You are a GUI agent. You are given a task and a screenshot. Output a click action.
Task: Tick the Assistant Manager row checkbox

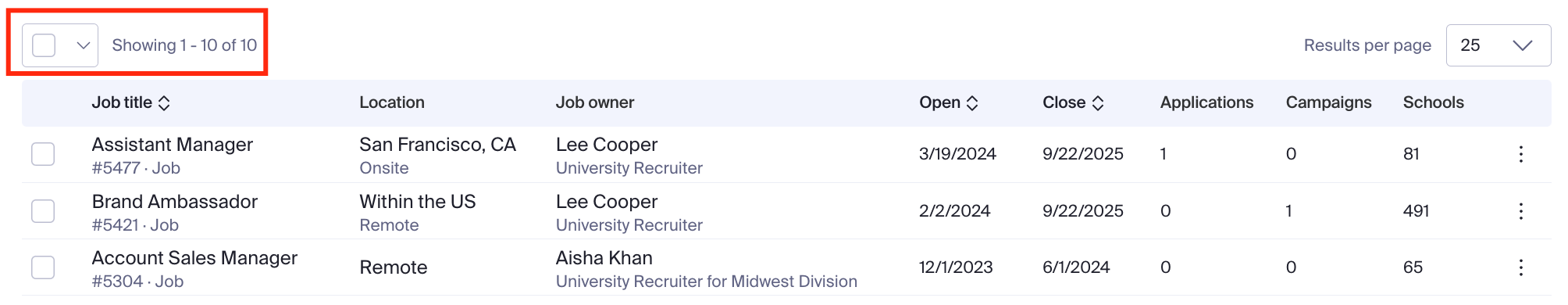(x=43, y=154)
